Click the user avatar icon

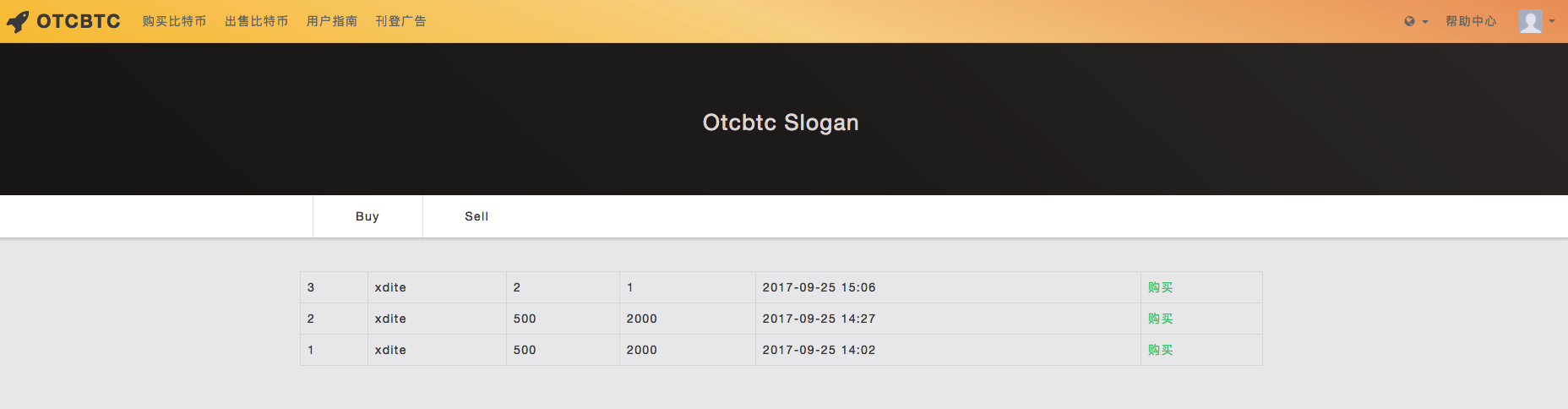pos(1530,21)
